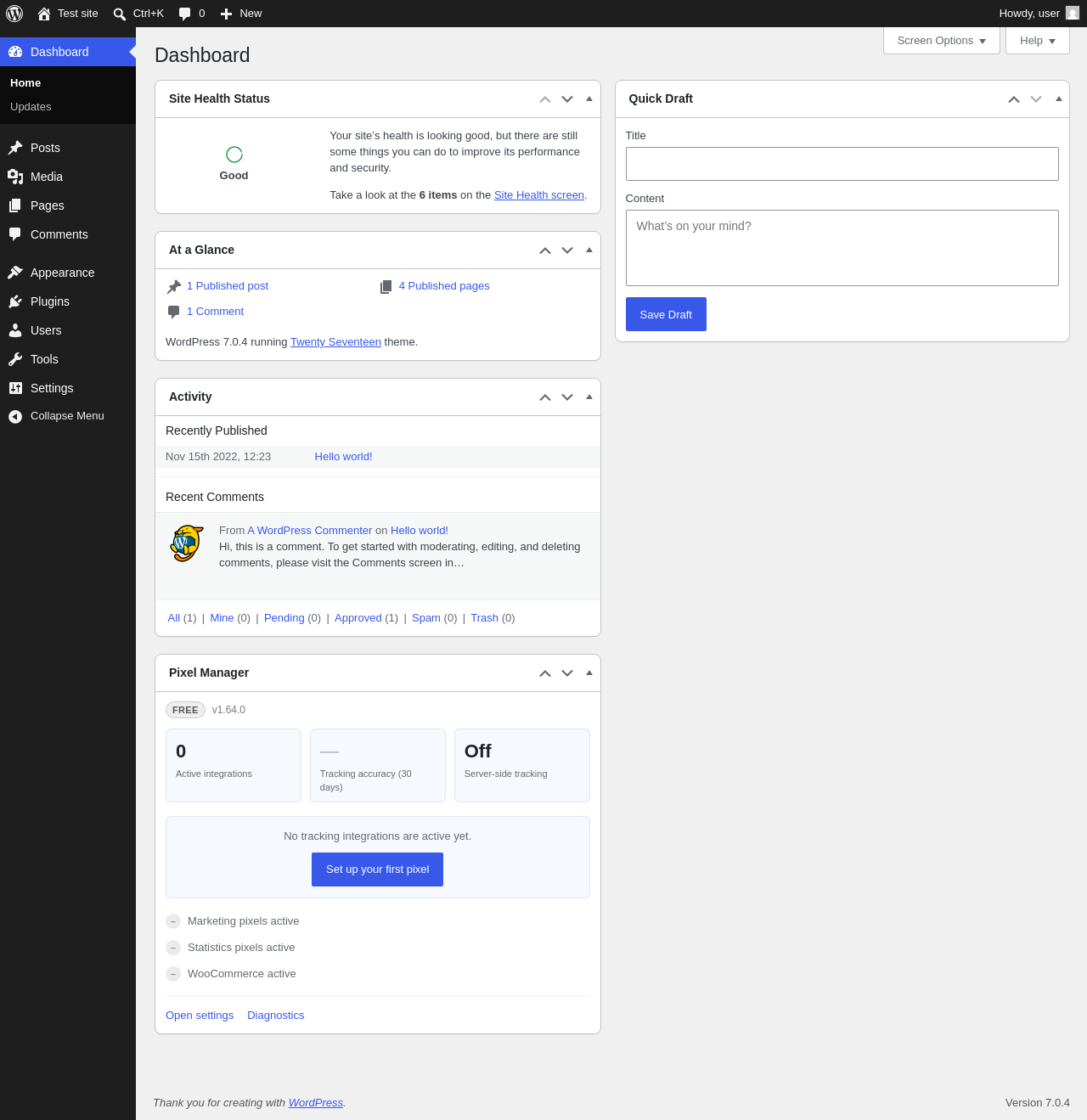Screen dimensions: 1087x1120
Task: Click the Settings sliders icon
Action: [15, 388]
